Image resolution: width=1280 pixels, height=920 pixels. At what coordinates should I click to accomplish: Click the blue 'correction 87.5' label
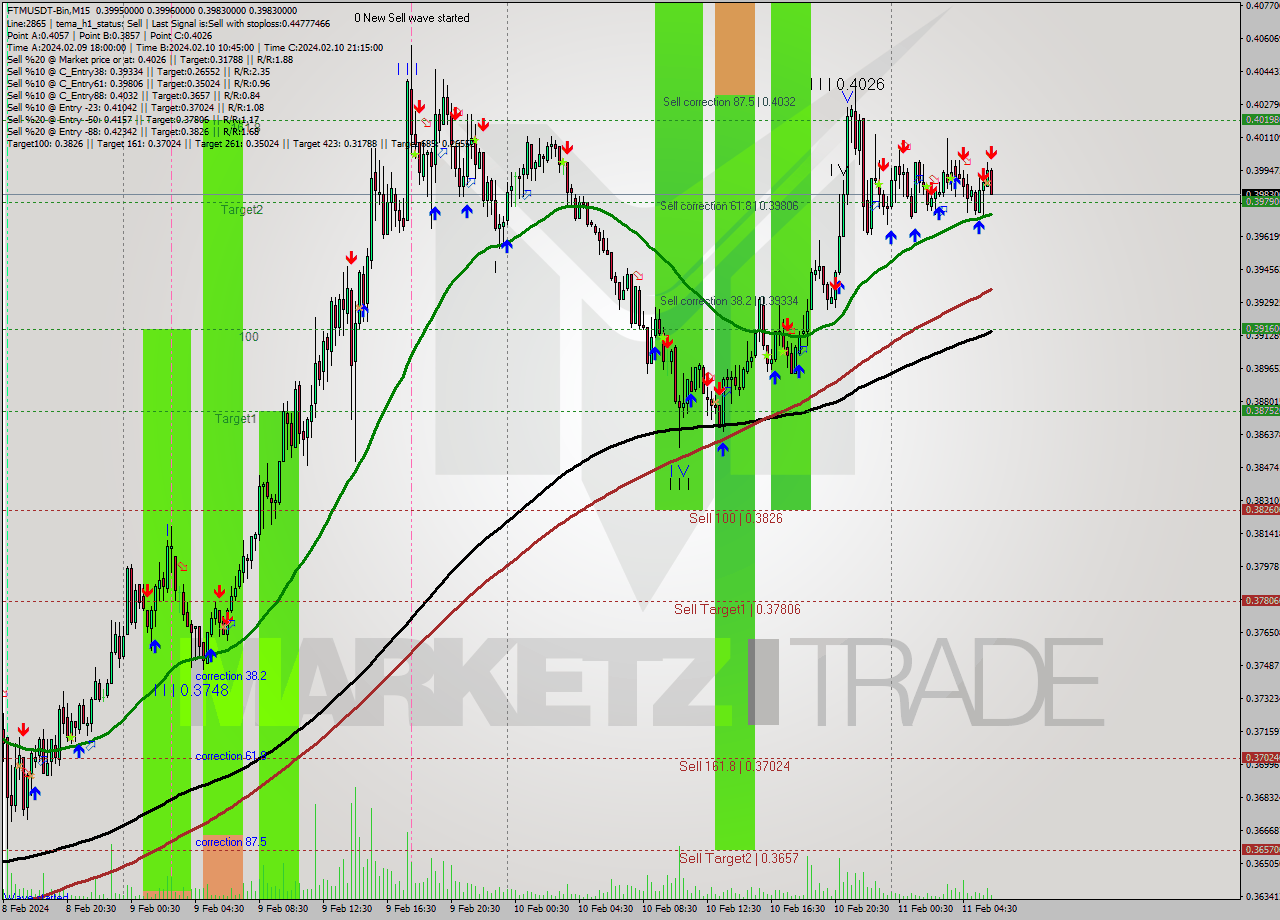click(x=230, y=842)
